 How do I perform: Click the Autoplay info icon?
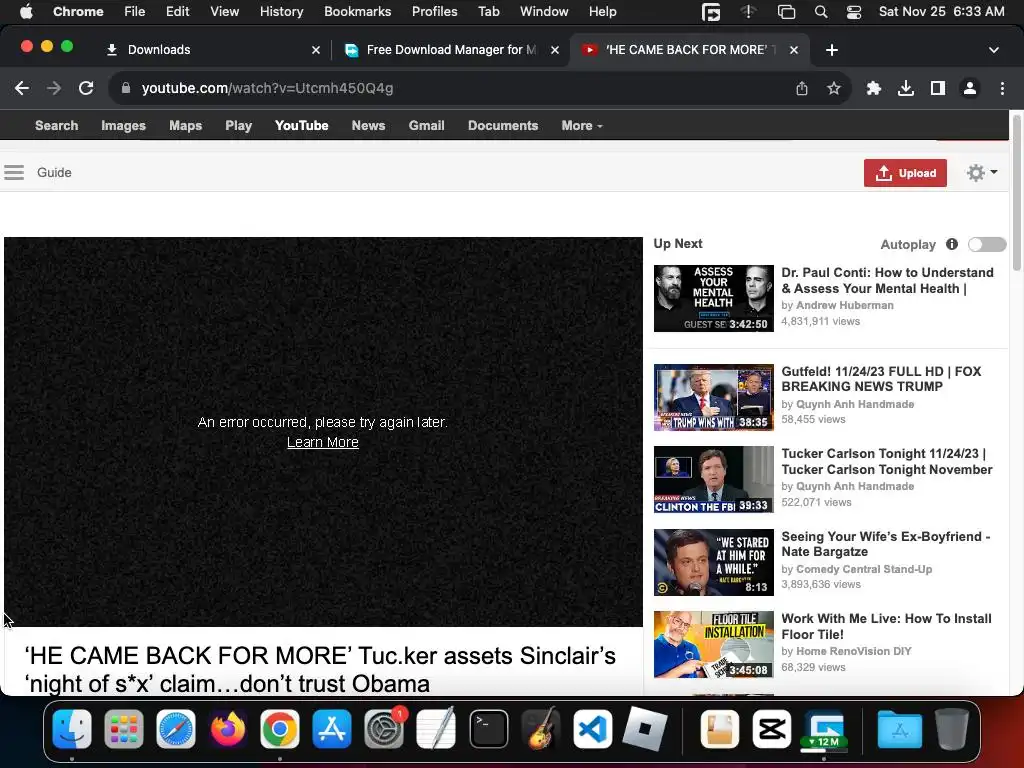coord(952,244)
